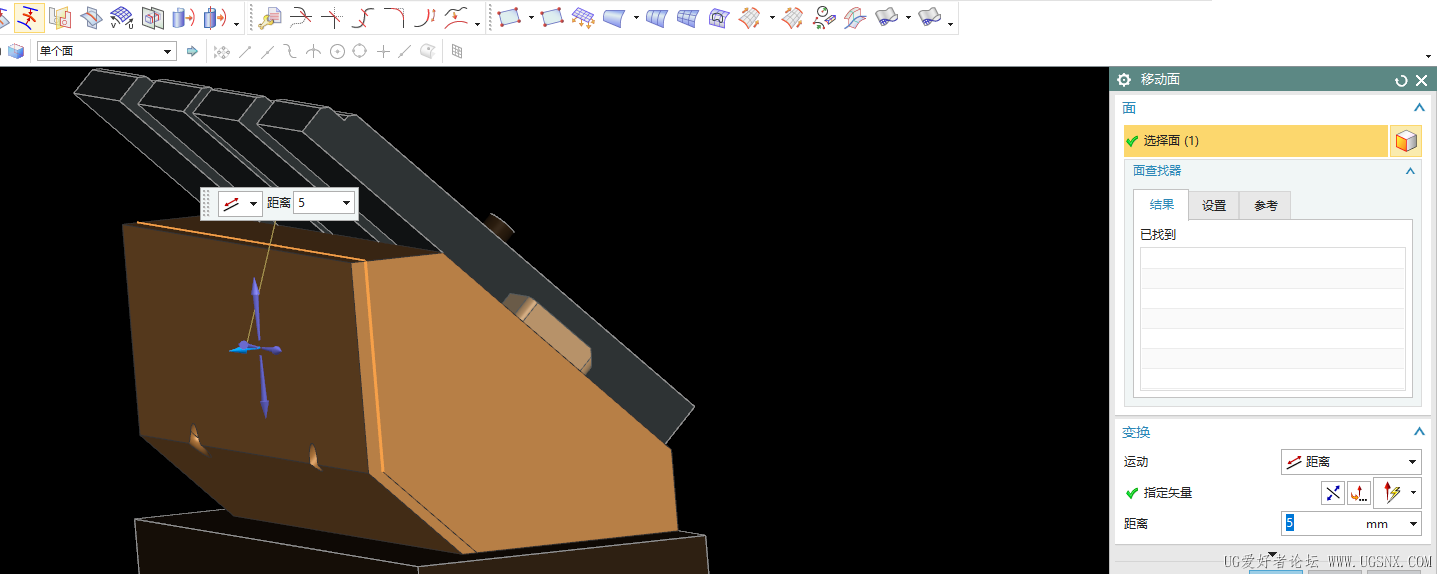Select the four-point surface icon
The image size is (1437, 574).
[x=509, y=17]
